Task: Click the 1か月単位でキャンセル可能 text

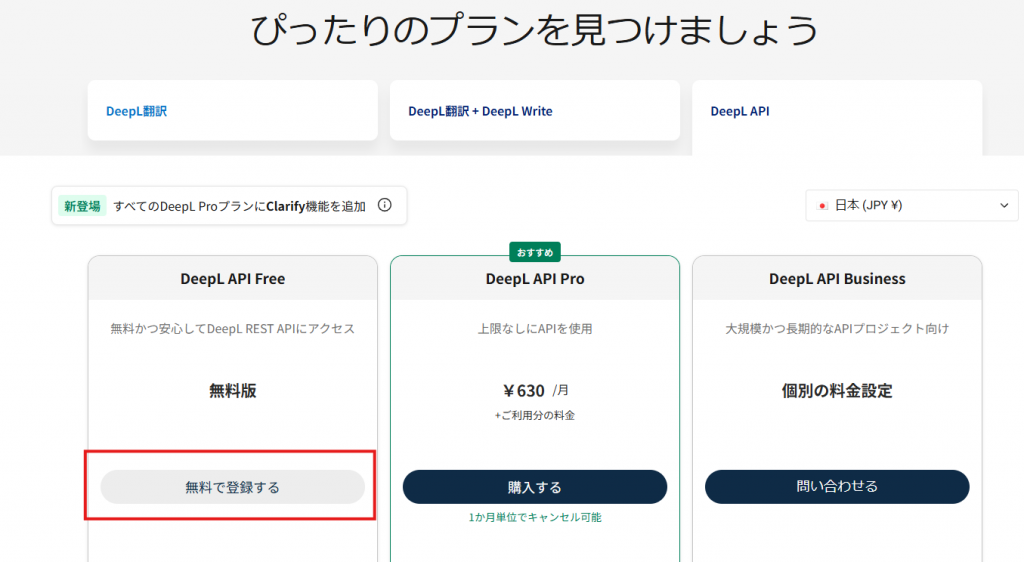Action: click(535, 517)
